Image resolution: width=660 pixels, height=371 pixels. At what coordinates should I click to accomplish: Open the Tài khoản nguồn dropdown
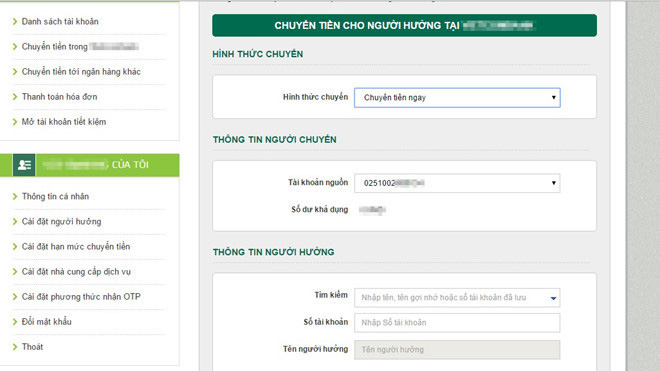pyautogui.click(x=457, y=183)
